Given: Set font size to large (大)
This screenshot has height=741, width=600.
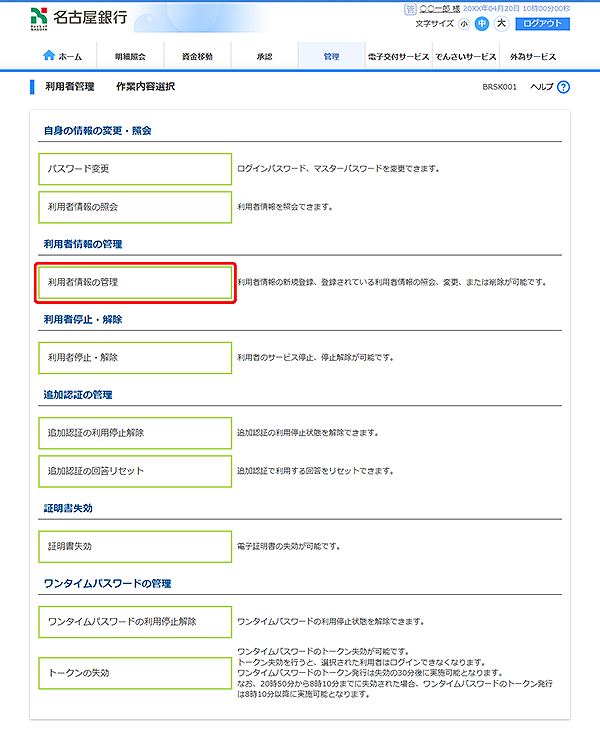Looking at the screenshot, I should coord(501,23).
